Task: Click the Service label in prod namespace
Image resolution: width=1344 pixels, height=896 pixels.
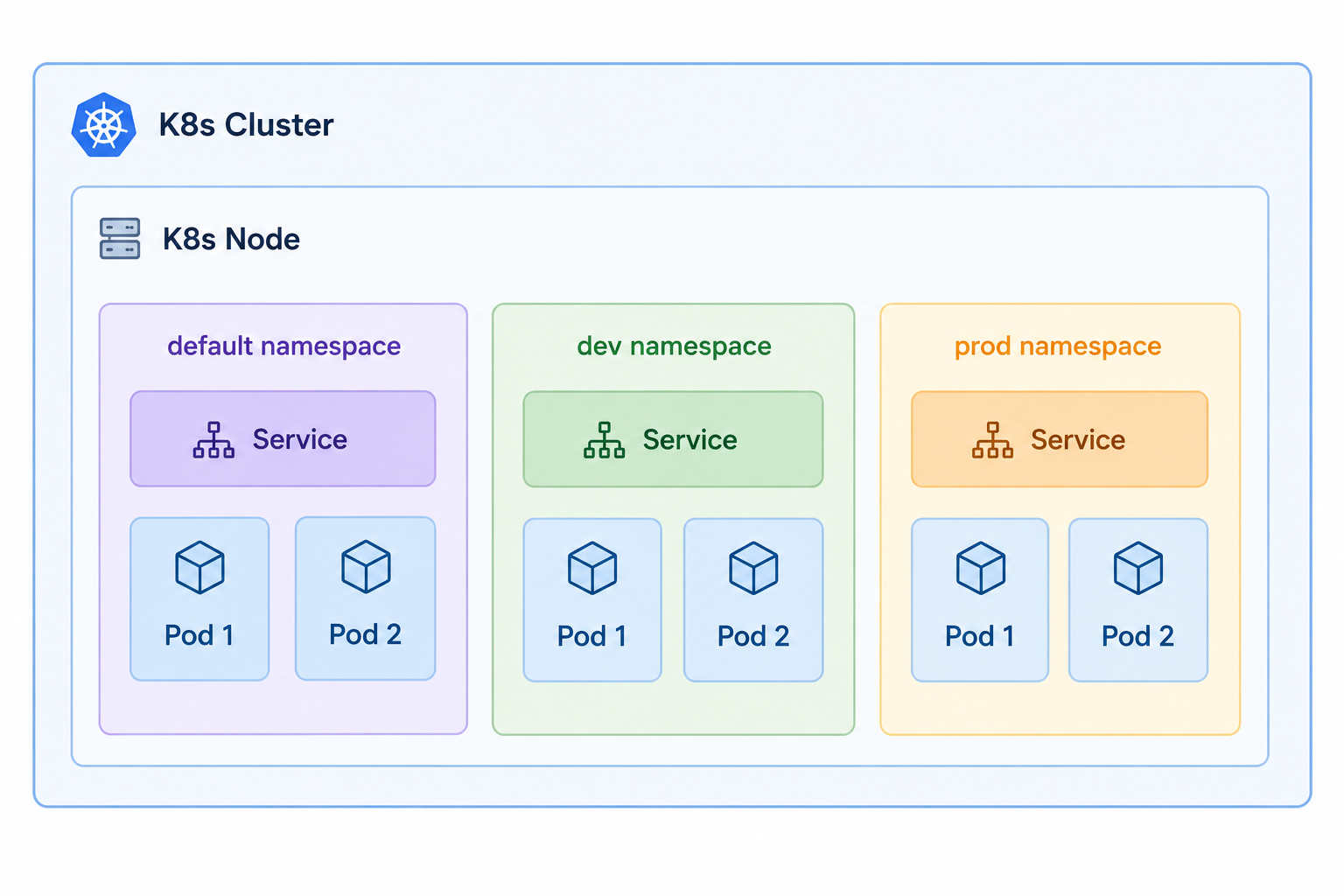Action: click(x=1078, y=440)
